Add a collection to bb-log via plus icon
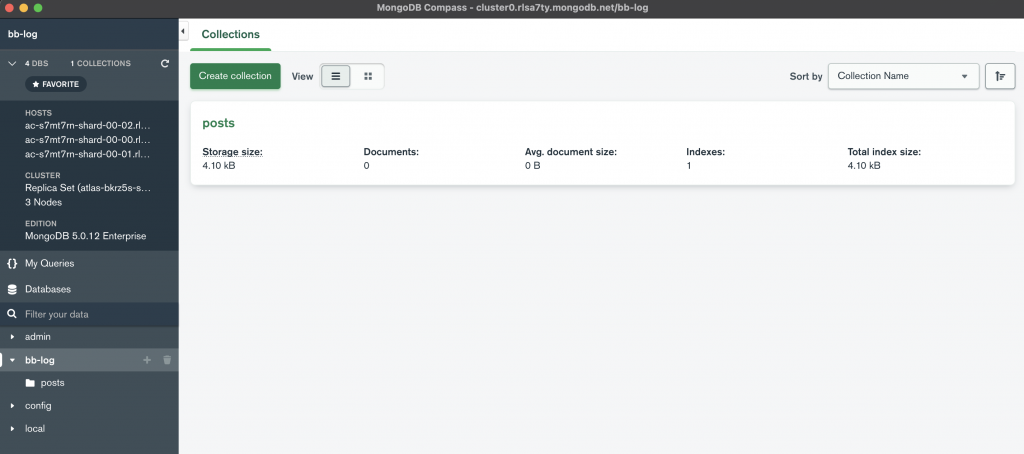1024x454 pixels. [x=147, y=360]
